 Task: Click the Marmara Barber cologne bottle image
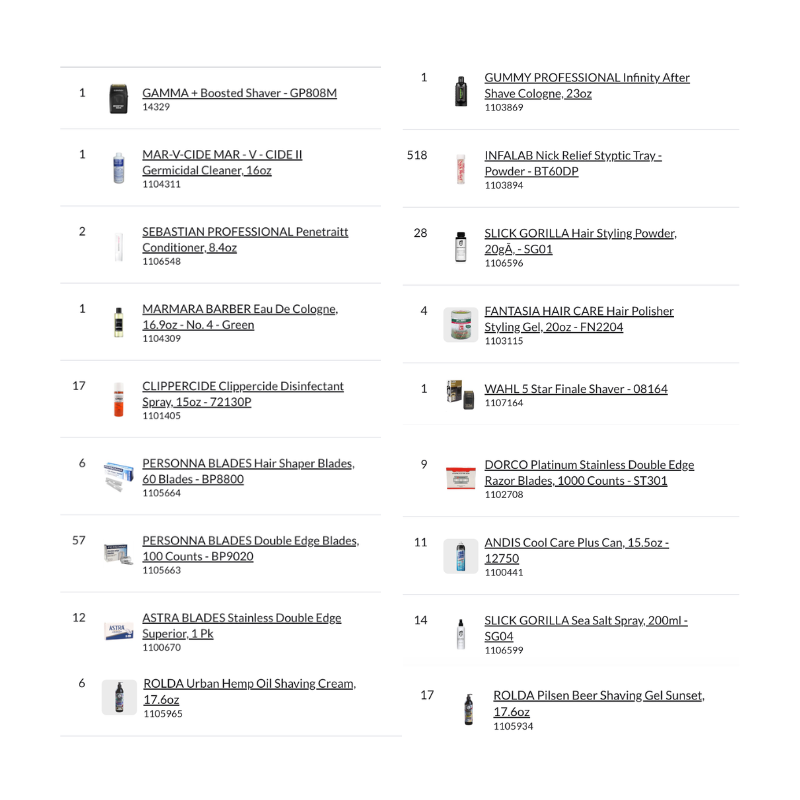[x=119, y=323]
